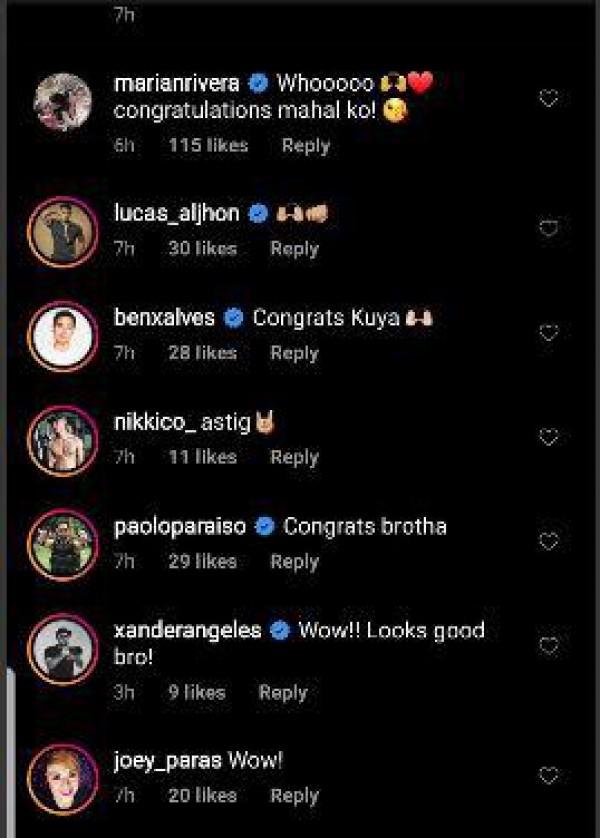This screenshot has height=838, width=600.
Task: Click the 6h timestamp under marianrivera's comment
Action: (x=124, y=145)
